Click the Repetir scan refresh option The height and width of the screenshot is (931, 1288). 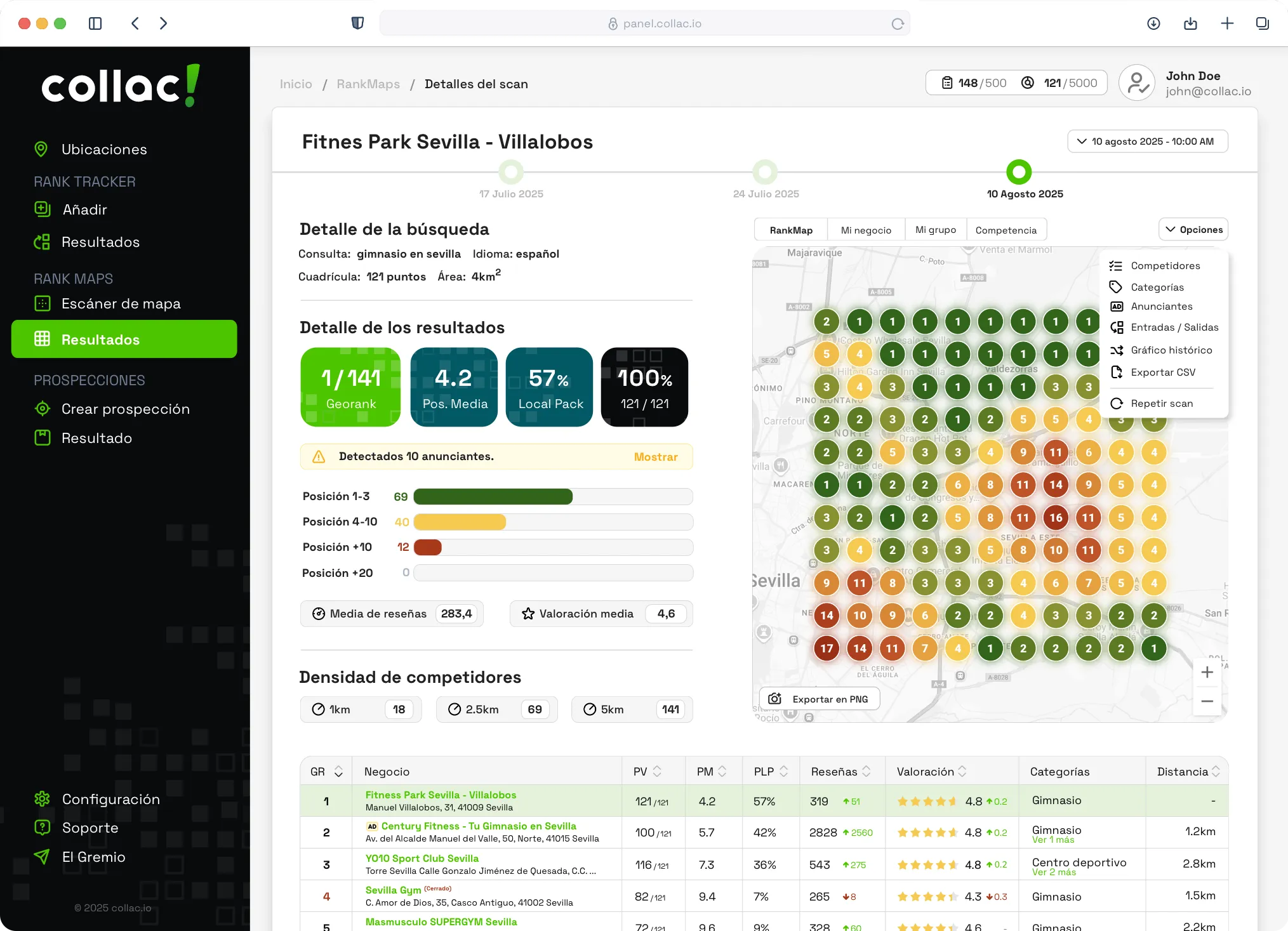coord(1161,403)
